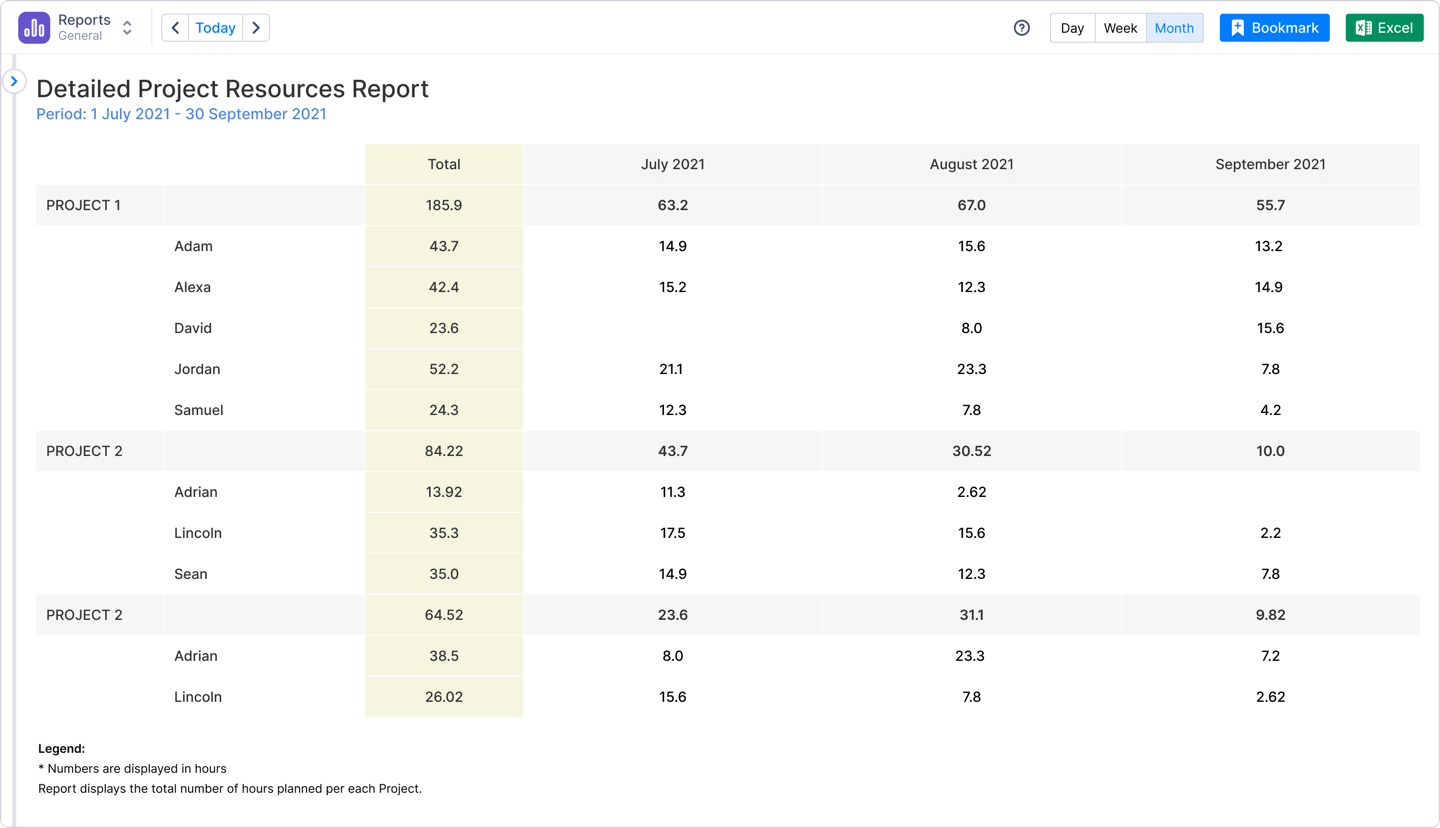Screen dimensions: 1440x828
Task: Click the Detailed Project Resources Report title
Action: point(232,89)
